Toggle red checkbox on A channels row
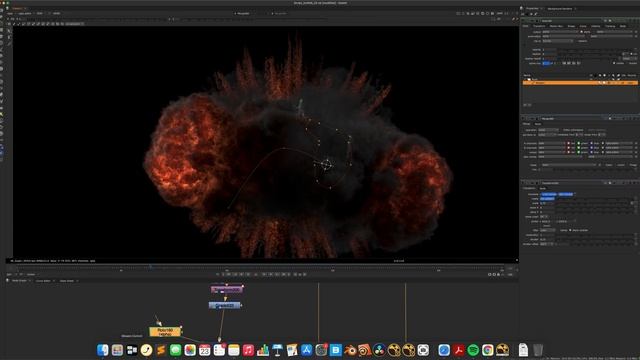Screen dimensions: 640x360 [569, 143]
